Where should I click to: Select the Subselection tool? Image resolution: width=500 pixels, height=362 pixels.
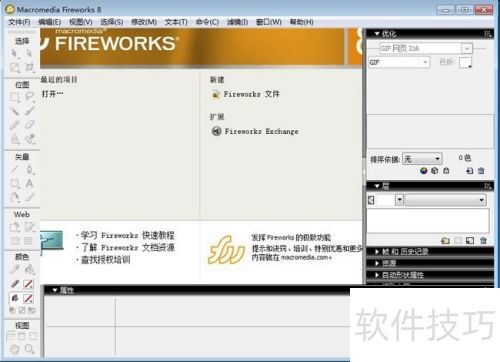[29, 53]
